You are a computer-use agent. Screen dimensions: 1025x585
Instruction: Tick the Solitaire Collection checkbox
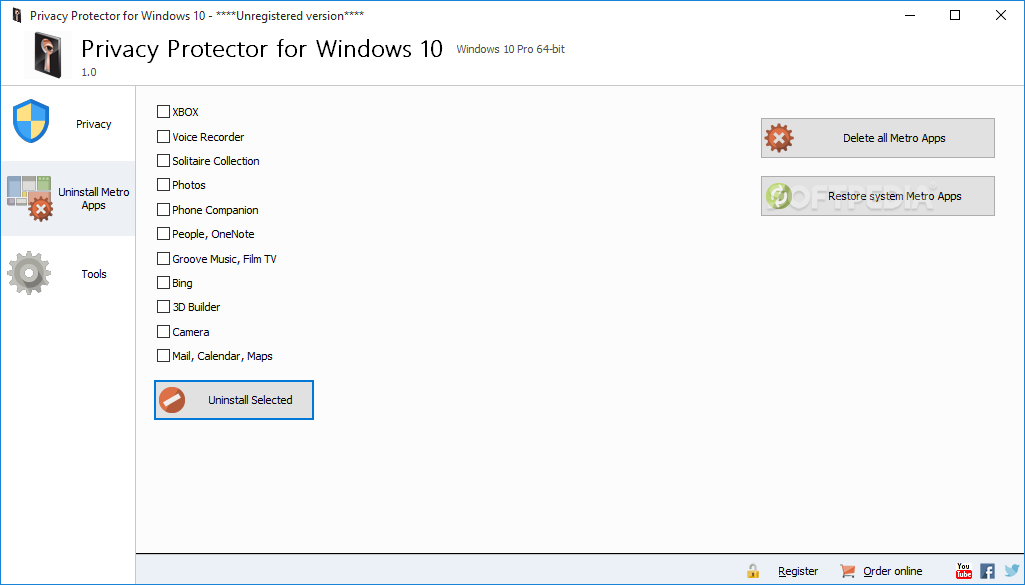click(163, 161)
